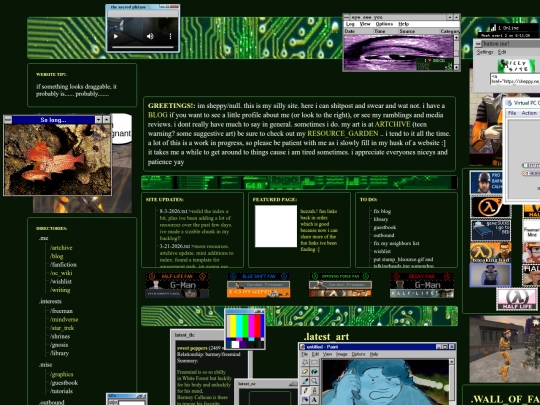Open the Options menu in Paint
Screen dimensions: 540x405
[359, 354]
